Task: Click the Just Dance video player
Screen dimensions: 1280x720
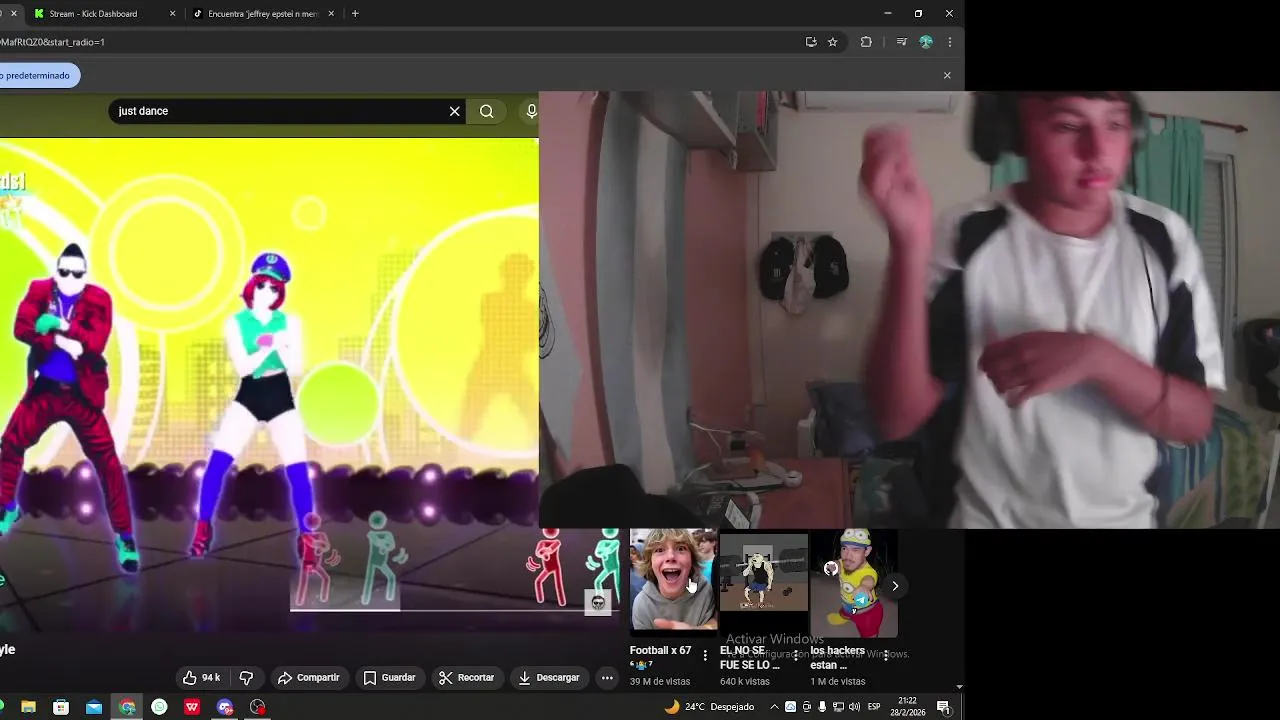Action: (x=269, y=385)
